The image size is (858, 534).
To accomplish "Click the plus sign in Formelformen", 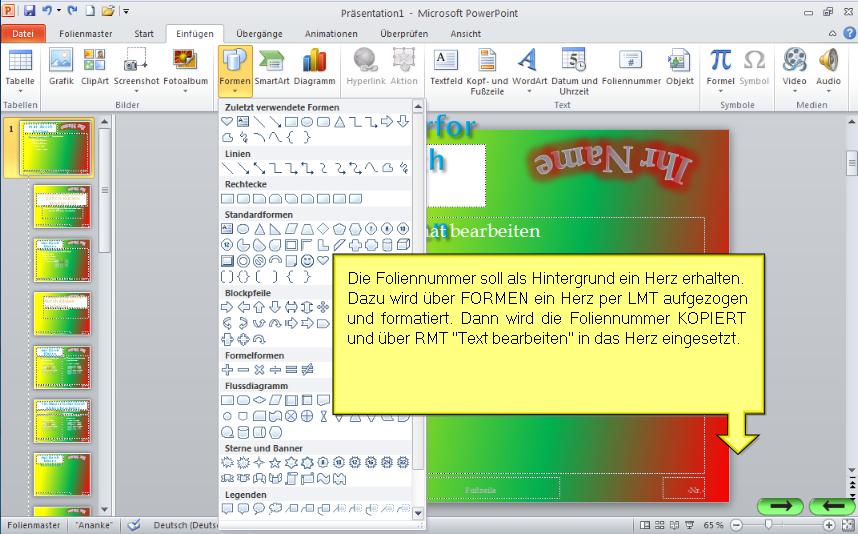I will [x=227, y=370].
